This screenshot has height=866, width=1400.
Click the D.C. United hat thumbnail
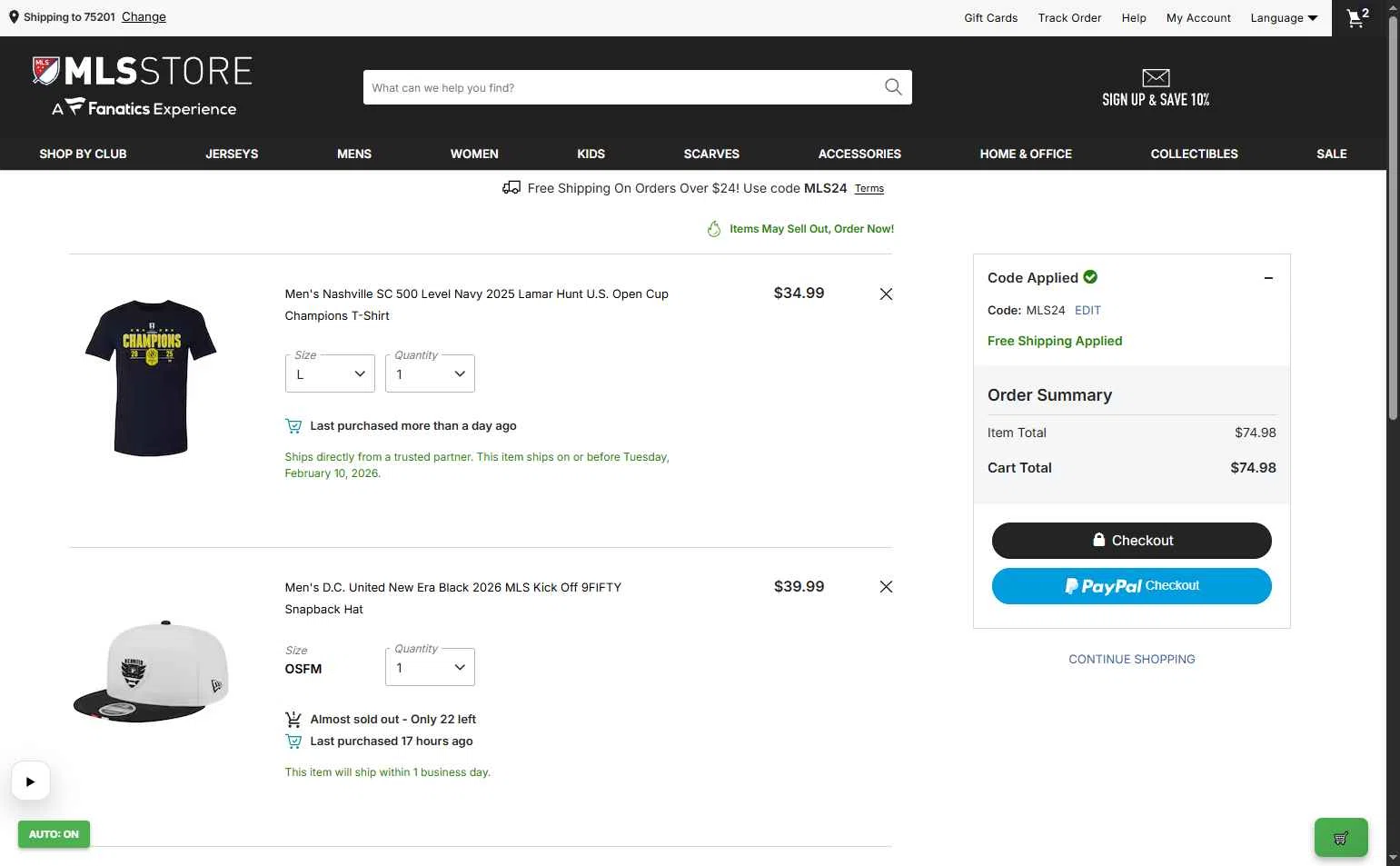(x=151, y=671)
